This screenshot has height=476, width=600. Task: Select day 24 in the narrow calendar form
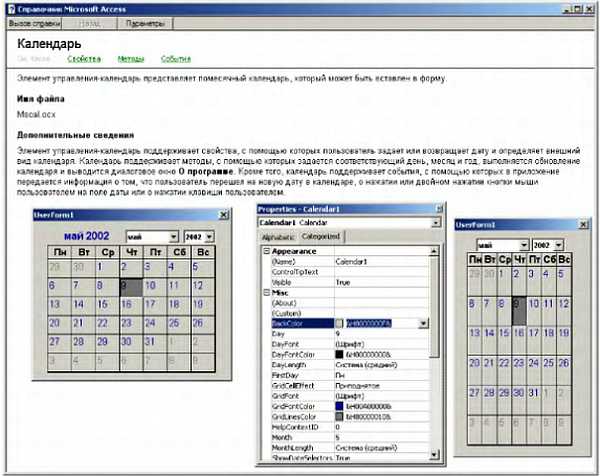[534, 370]
